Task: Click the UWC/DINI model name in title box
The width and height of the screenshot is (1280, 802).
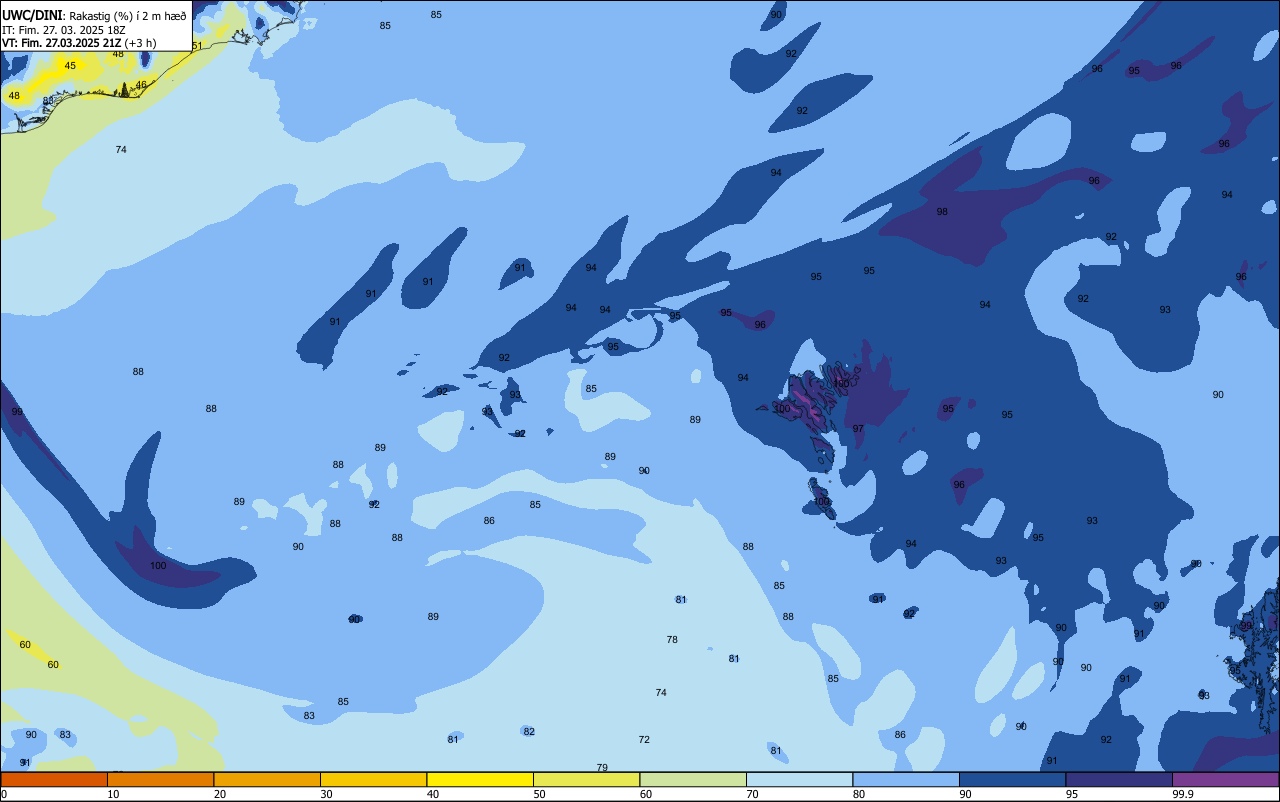Action: 32,15
